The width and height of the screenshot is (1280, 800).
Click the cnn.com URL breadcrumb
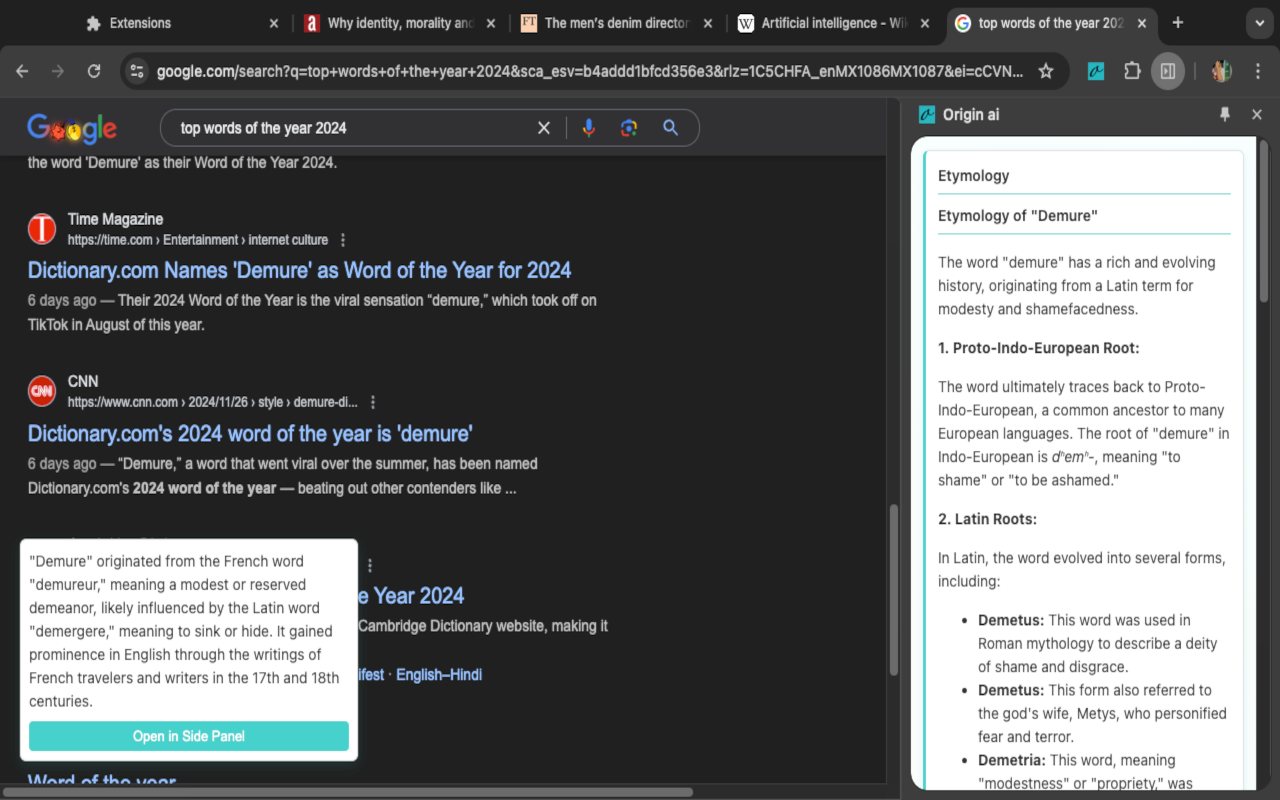point(213,402)
